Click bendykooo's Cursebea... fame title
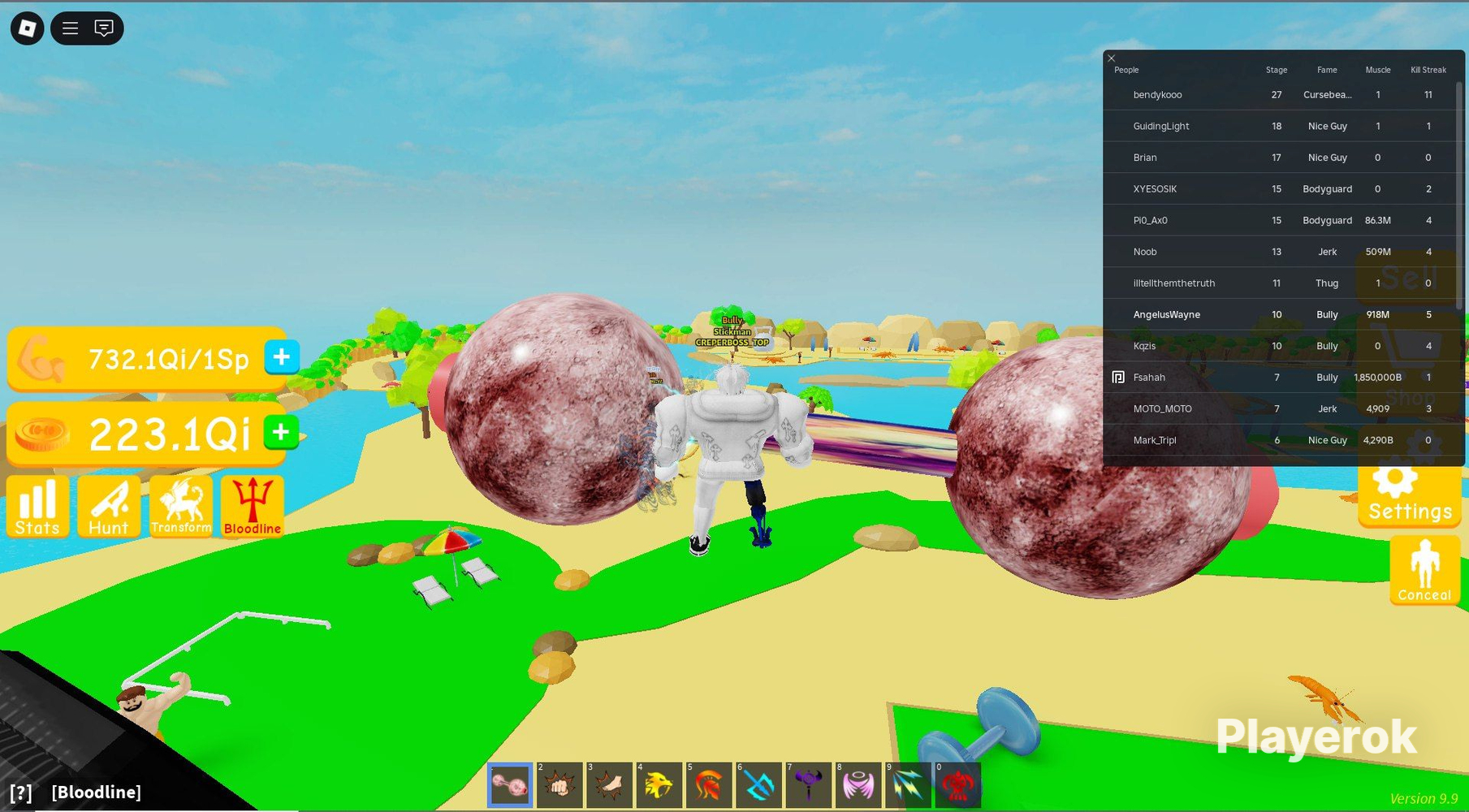1469x812 pixels. point(1328,95)
